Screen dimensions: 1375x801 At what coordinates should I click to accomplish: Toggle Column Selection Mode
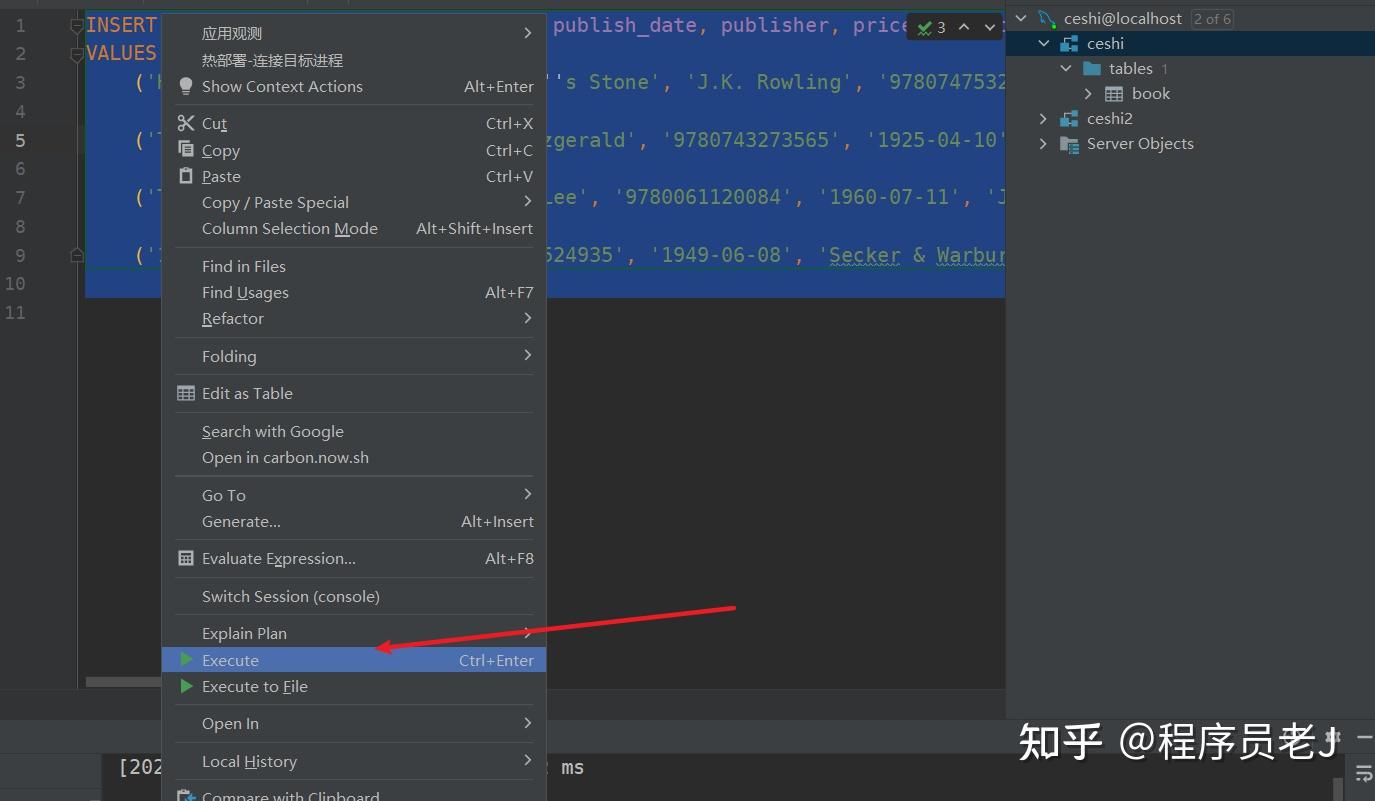click(x=290, y=228)
